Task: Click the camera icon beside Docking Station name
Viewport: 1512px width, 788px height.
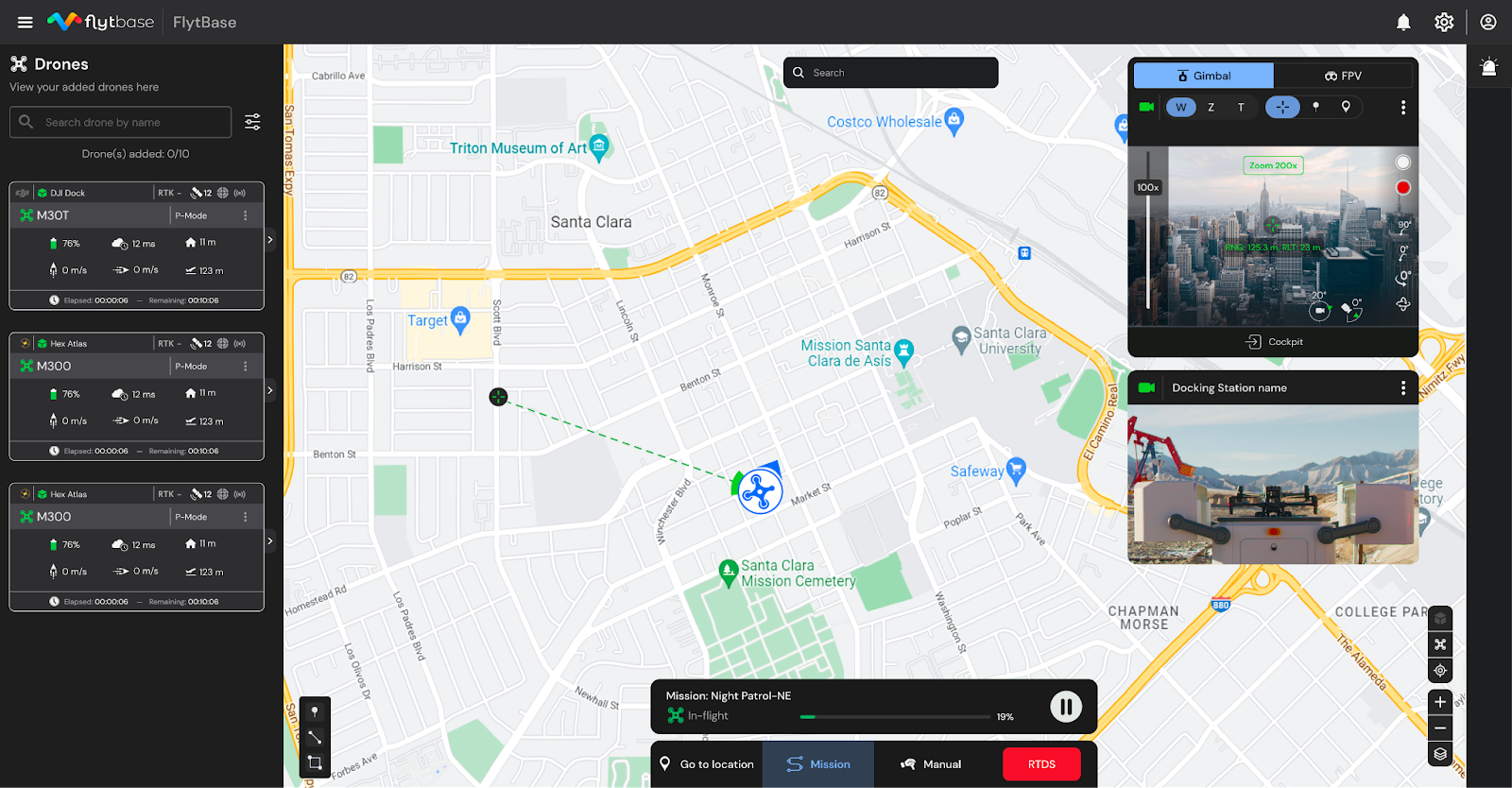Action: (1147, 387)
